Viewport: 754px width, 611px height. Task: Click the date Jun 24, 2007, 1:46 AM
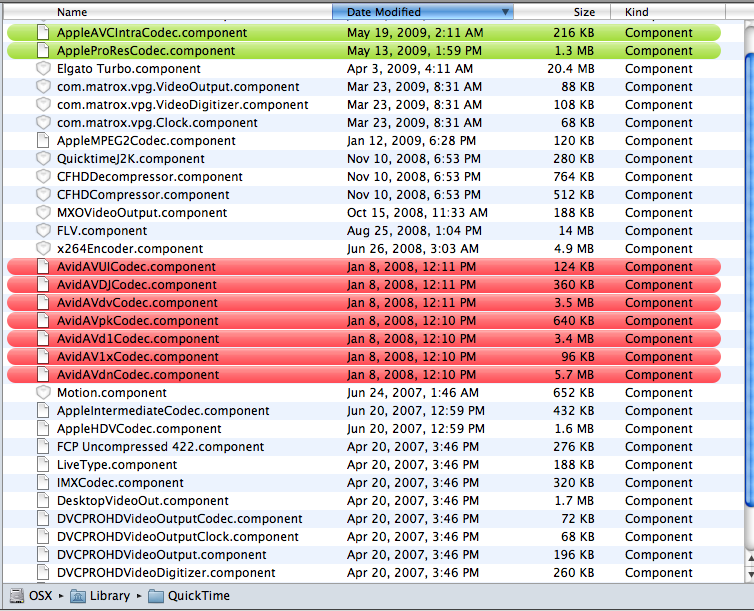[x=413, y=393]
